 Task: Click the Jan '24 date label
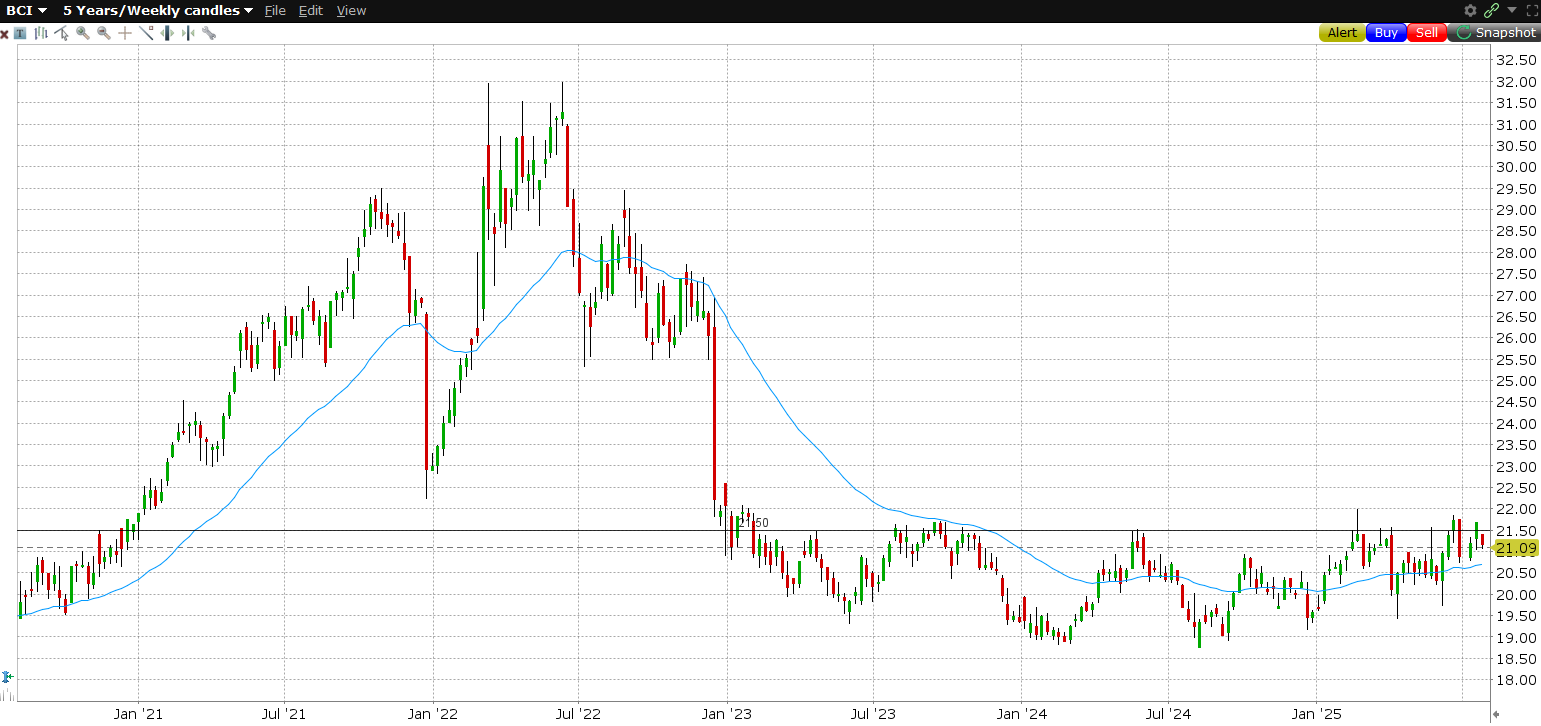1022,714
